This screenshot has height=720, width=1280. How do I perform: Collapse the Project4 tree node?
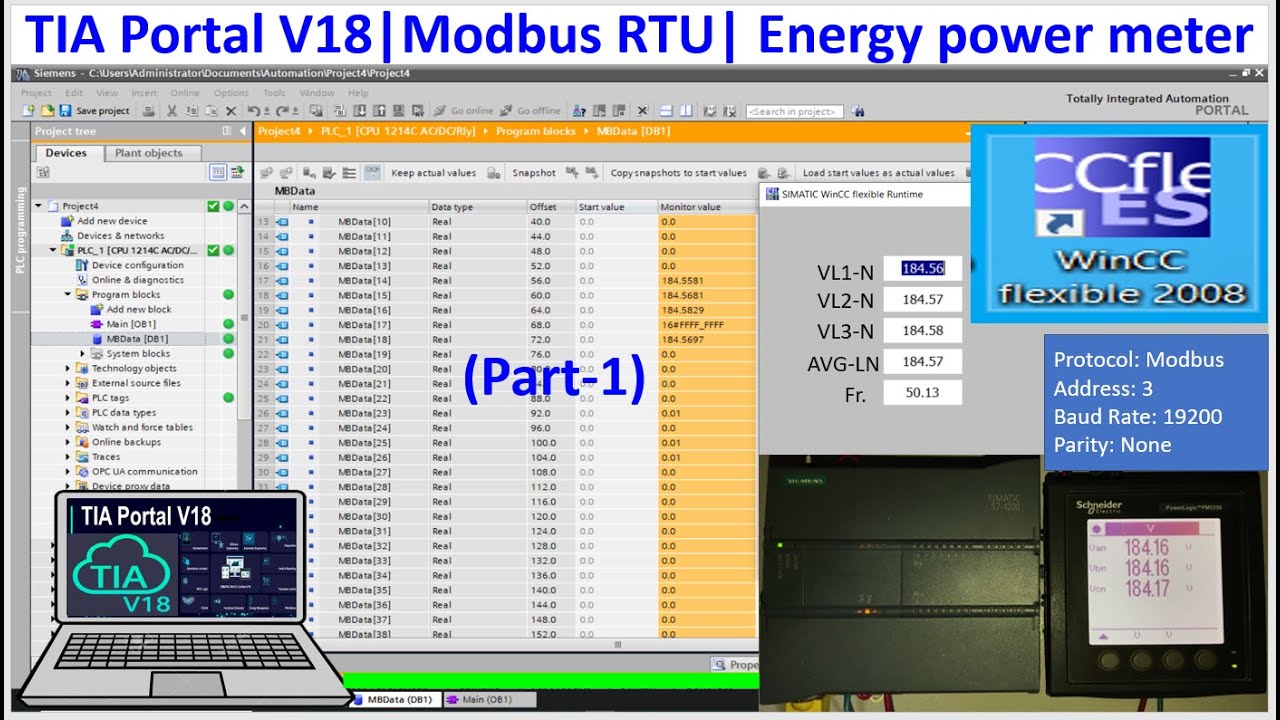(x=39, y=206)
